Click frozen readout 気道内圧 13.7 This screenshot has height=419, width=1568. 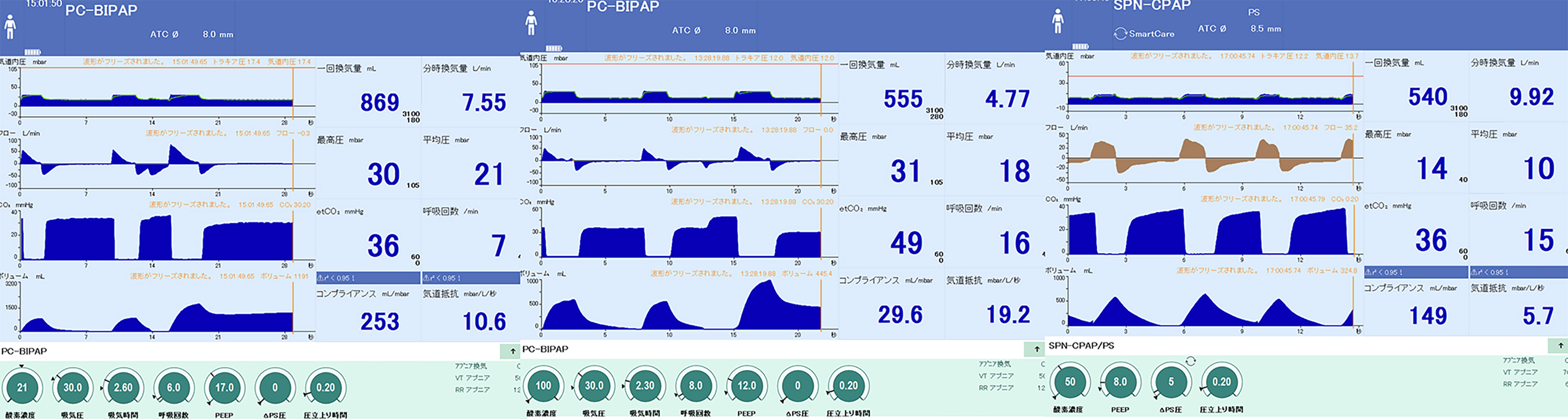(1338, 56)
